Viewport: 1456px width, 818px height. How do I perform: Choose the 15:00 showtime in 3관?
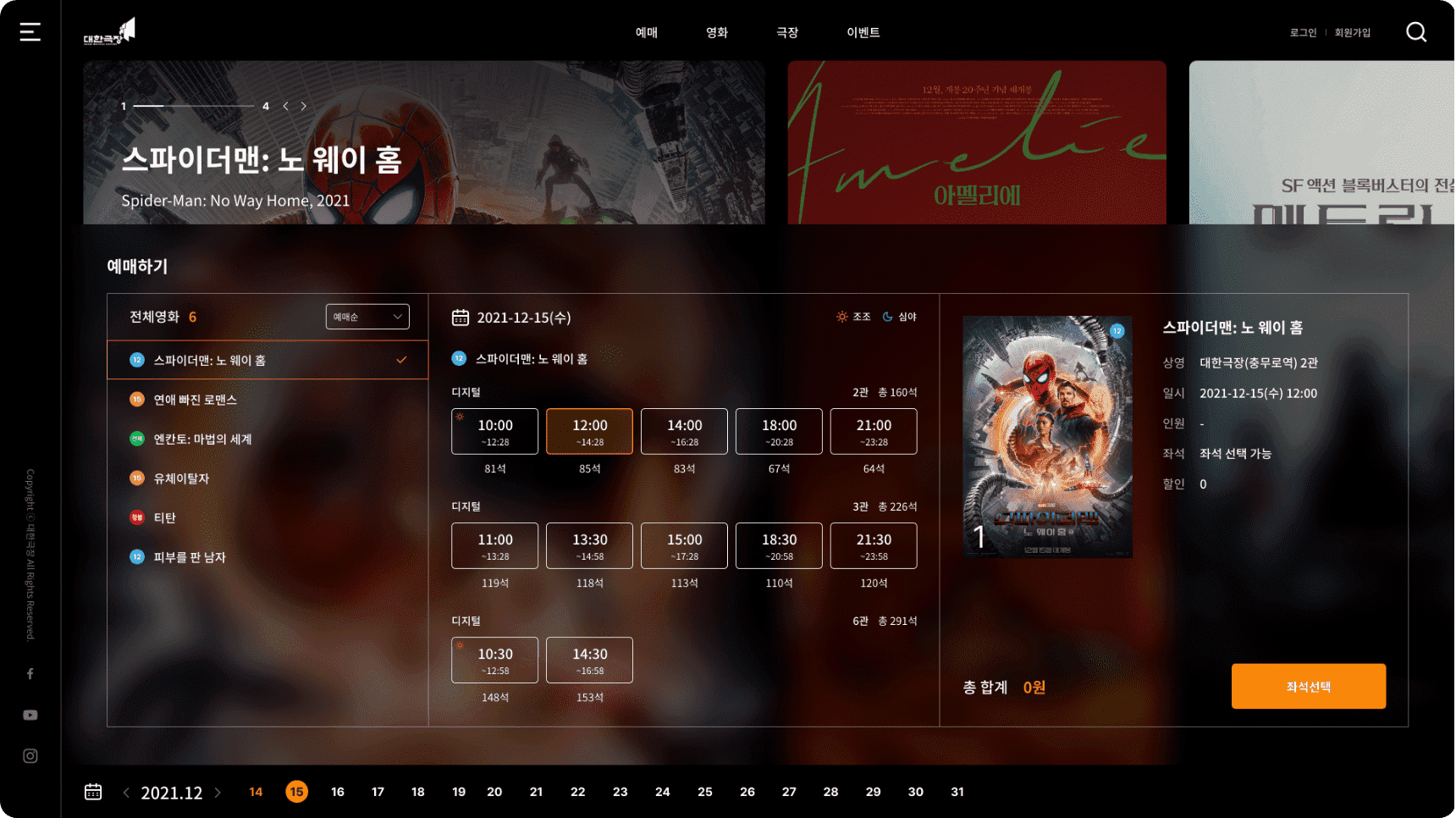(x=685, y=546)
